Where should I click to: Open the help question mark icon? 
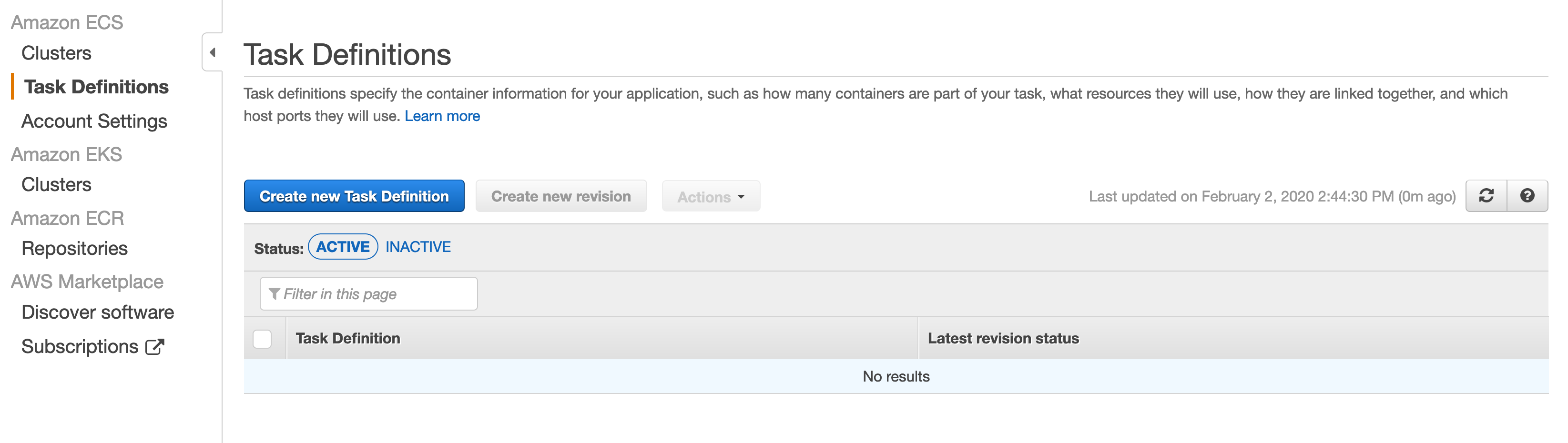[1527, 196]
